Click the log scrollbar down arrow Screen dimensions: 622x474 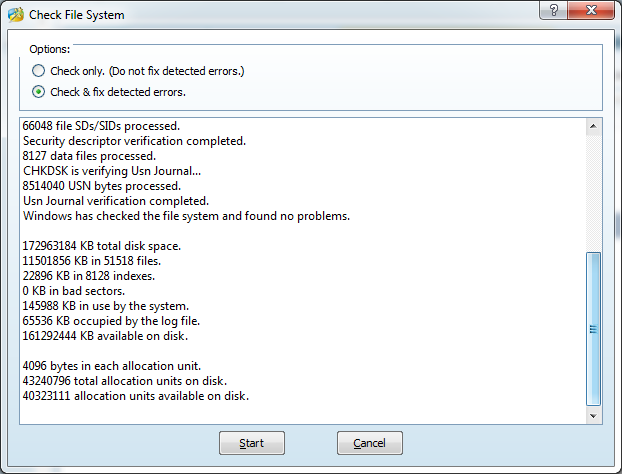[x=594, y=415]
